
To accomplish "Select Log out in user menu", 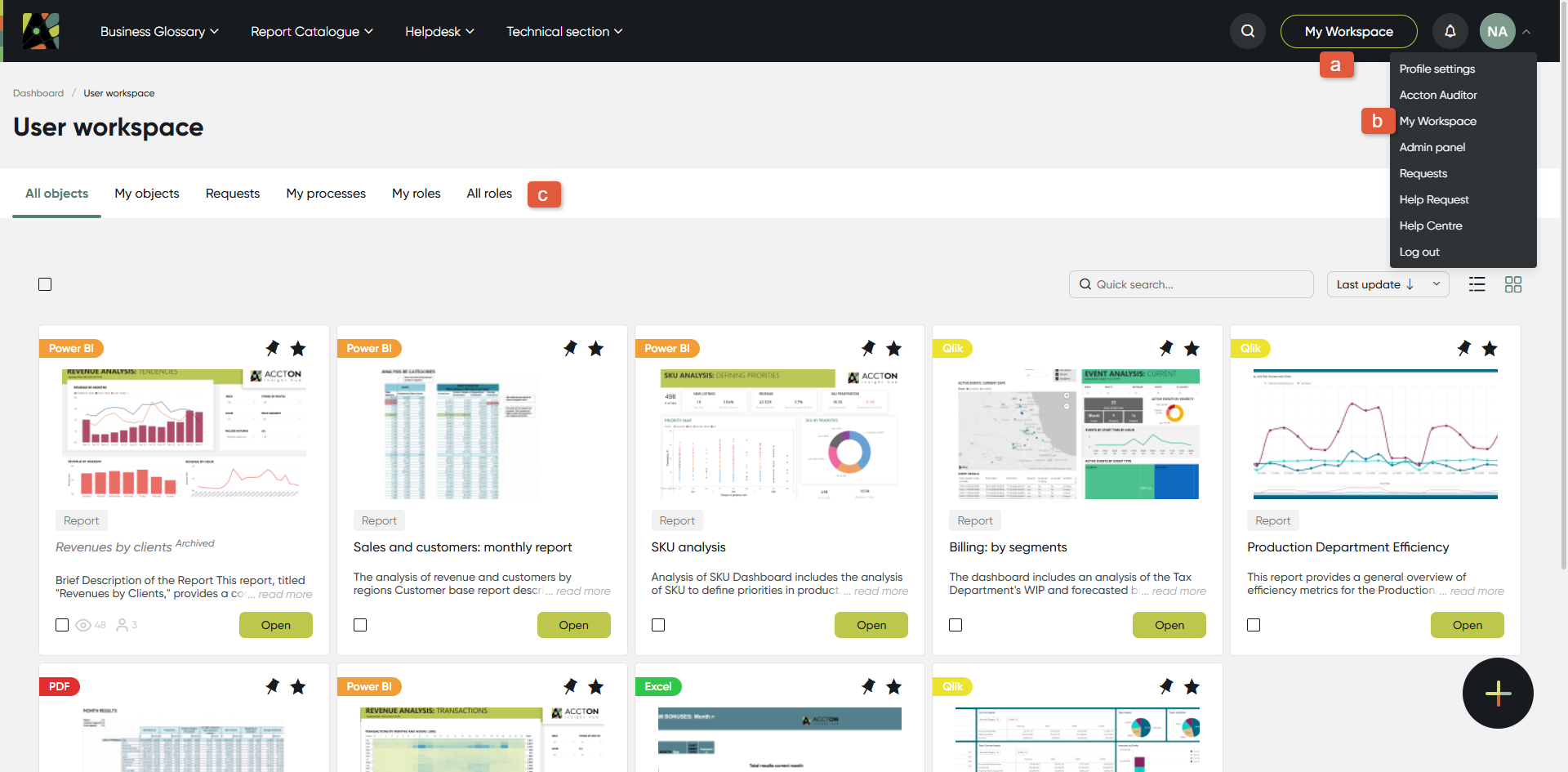I will pyautogui.click(x=1419, y=252).
